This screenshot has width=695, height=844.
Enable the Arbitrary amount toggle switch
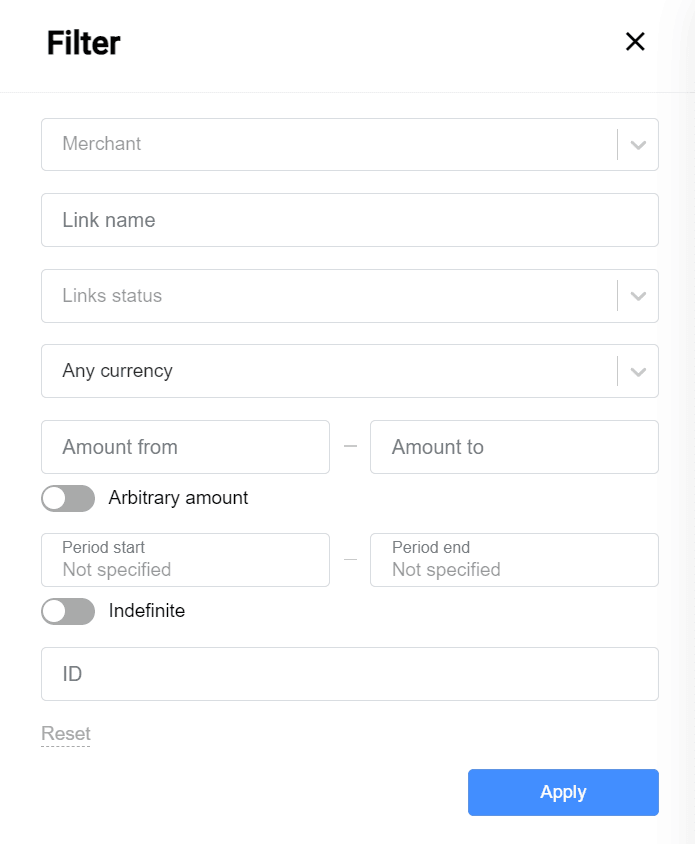(68, 498)
